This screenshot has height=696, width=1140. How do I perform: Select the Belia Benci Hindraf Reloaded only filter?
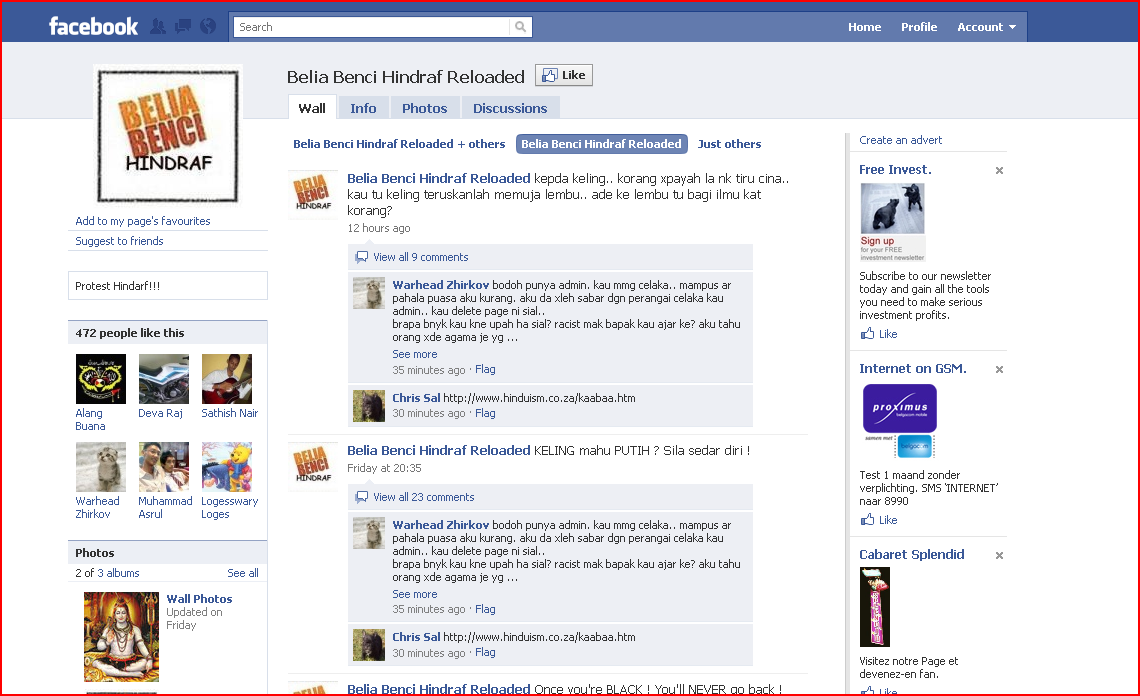[601, 144]
